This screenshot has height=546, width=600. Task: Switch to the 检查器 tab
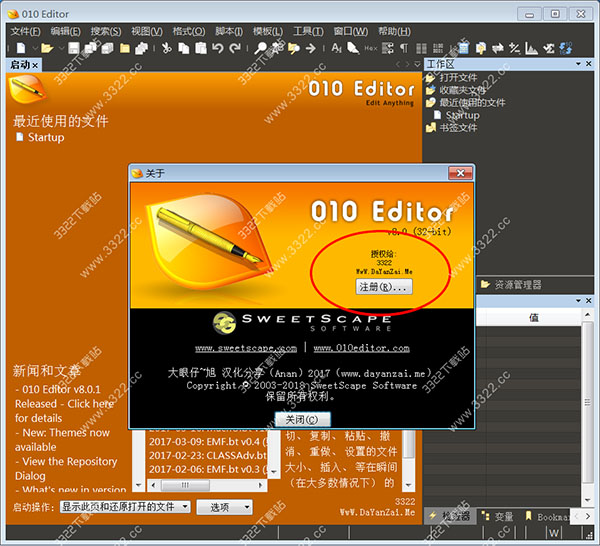[450, 516]
